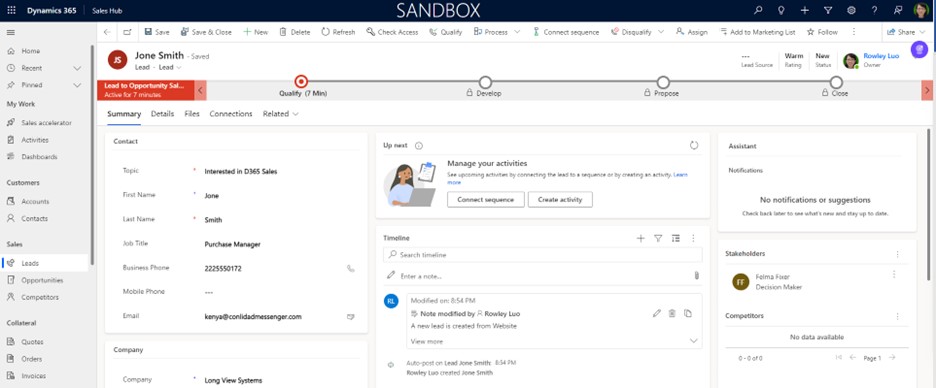Delete the lead record
The width and height of the screenshot is (936, 388).
pos(295,32)
